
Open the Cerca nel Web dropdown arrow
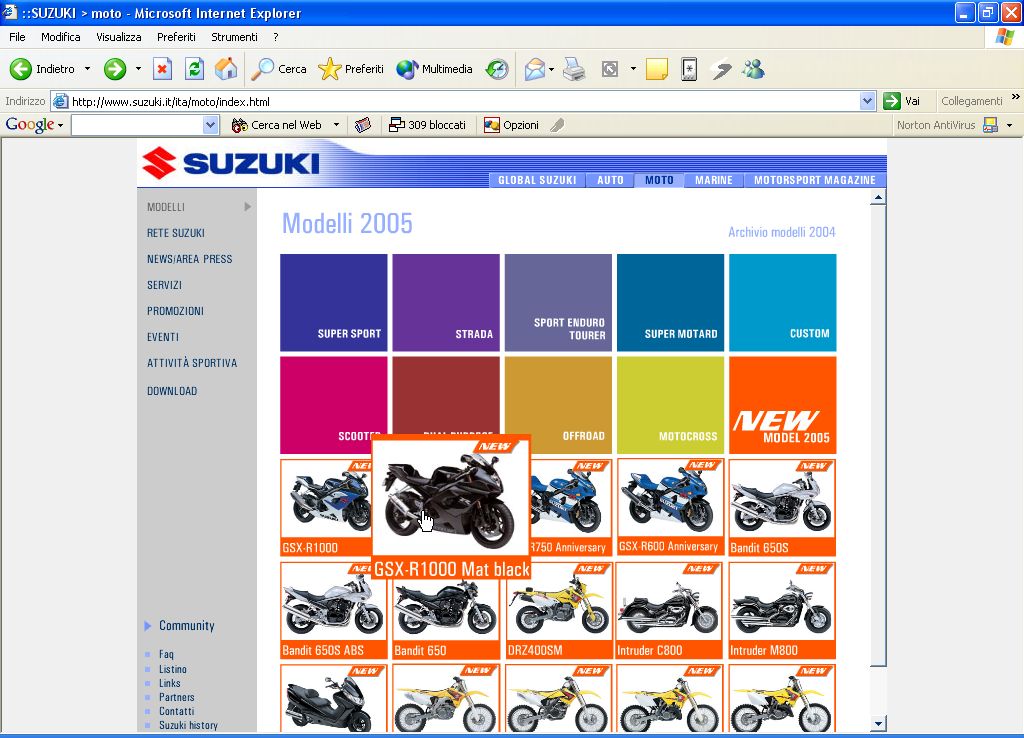[336, 125]
